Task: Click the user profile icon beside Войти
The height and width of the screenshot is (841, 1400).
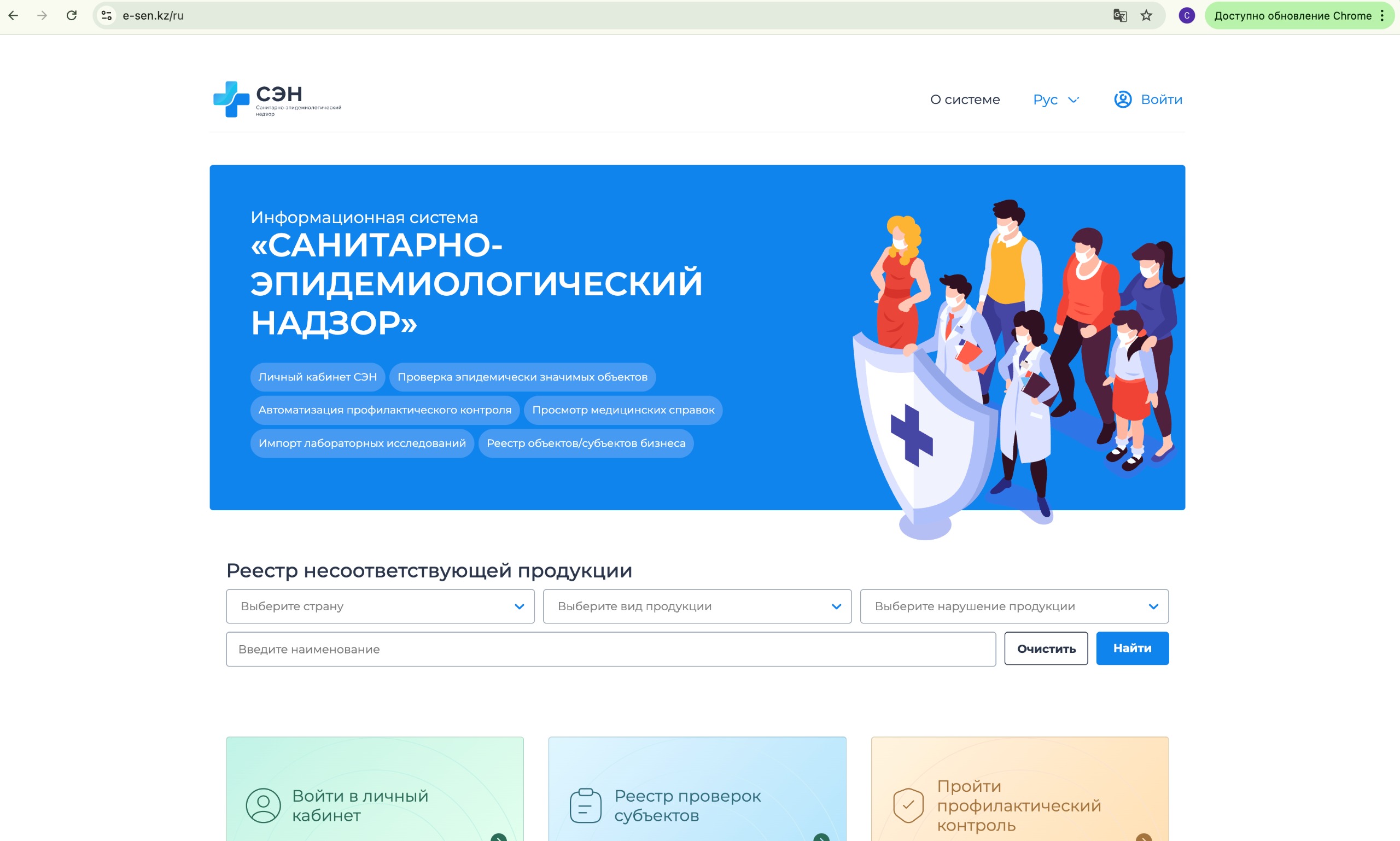Action: (x=1122, y=99)
